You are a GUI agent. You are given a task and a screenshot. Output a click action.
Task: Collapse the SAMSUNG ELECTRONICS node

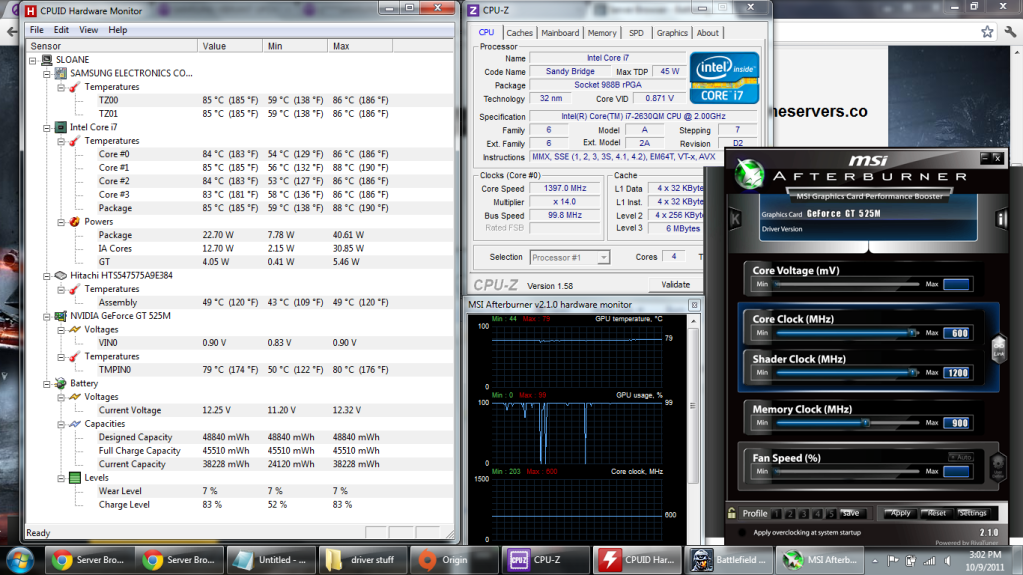pyautogui.click(x=47, y=74)
